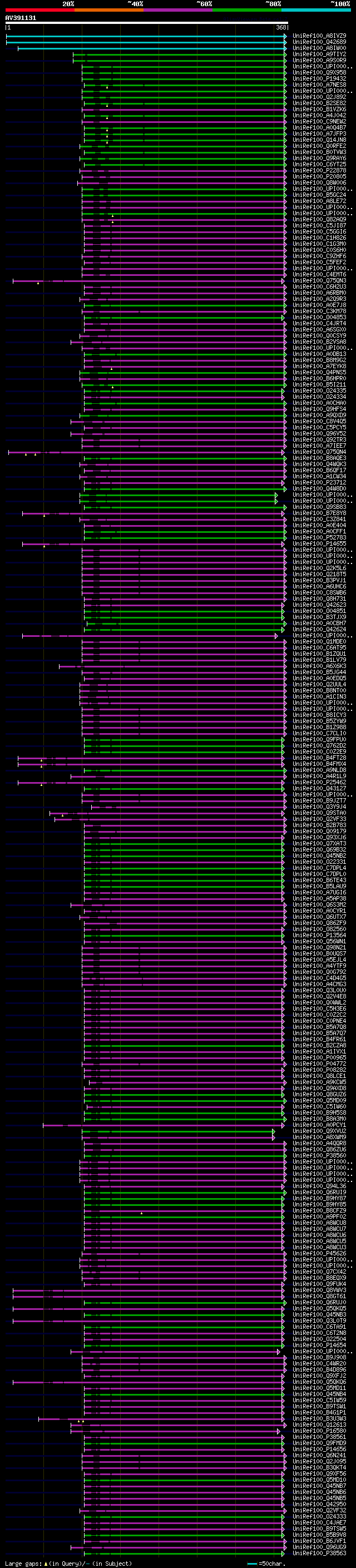Select the UniRef100_C5H3E6 label

pyautogui.click(x=319, y=1008)
